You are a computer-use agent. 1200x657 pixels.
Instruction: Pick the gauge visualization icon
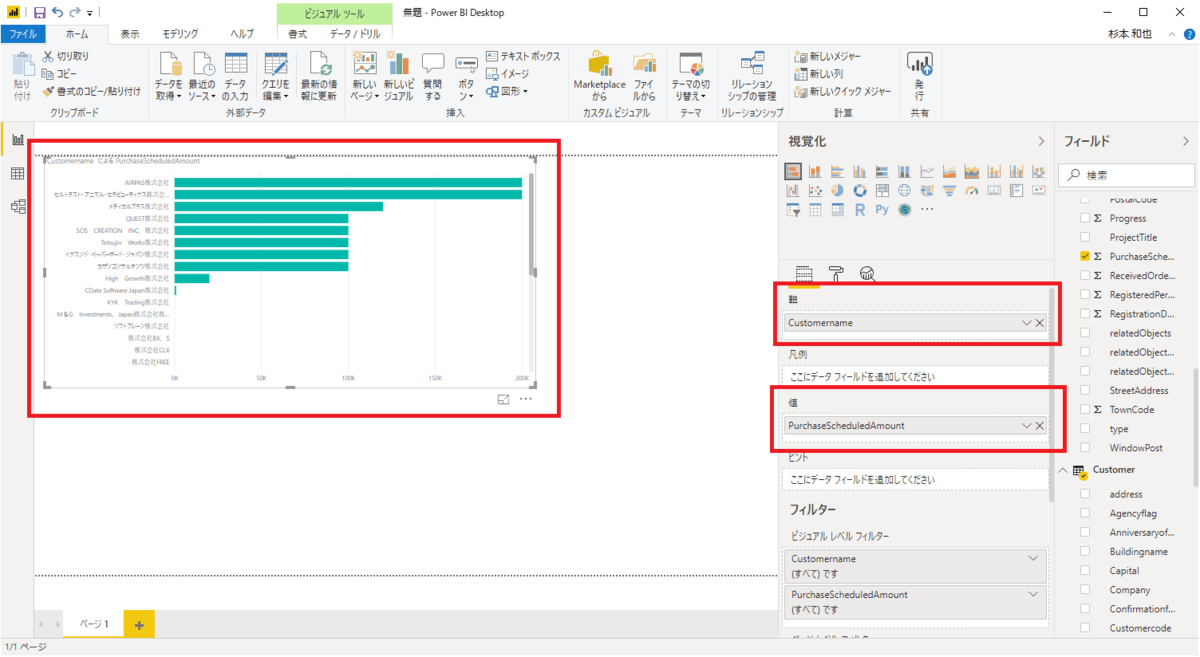pyautogui.click(x=972, y=190)
